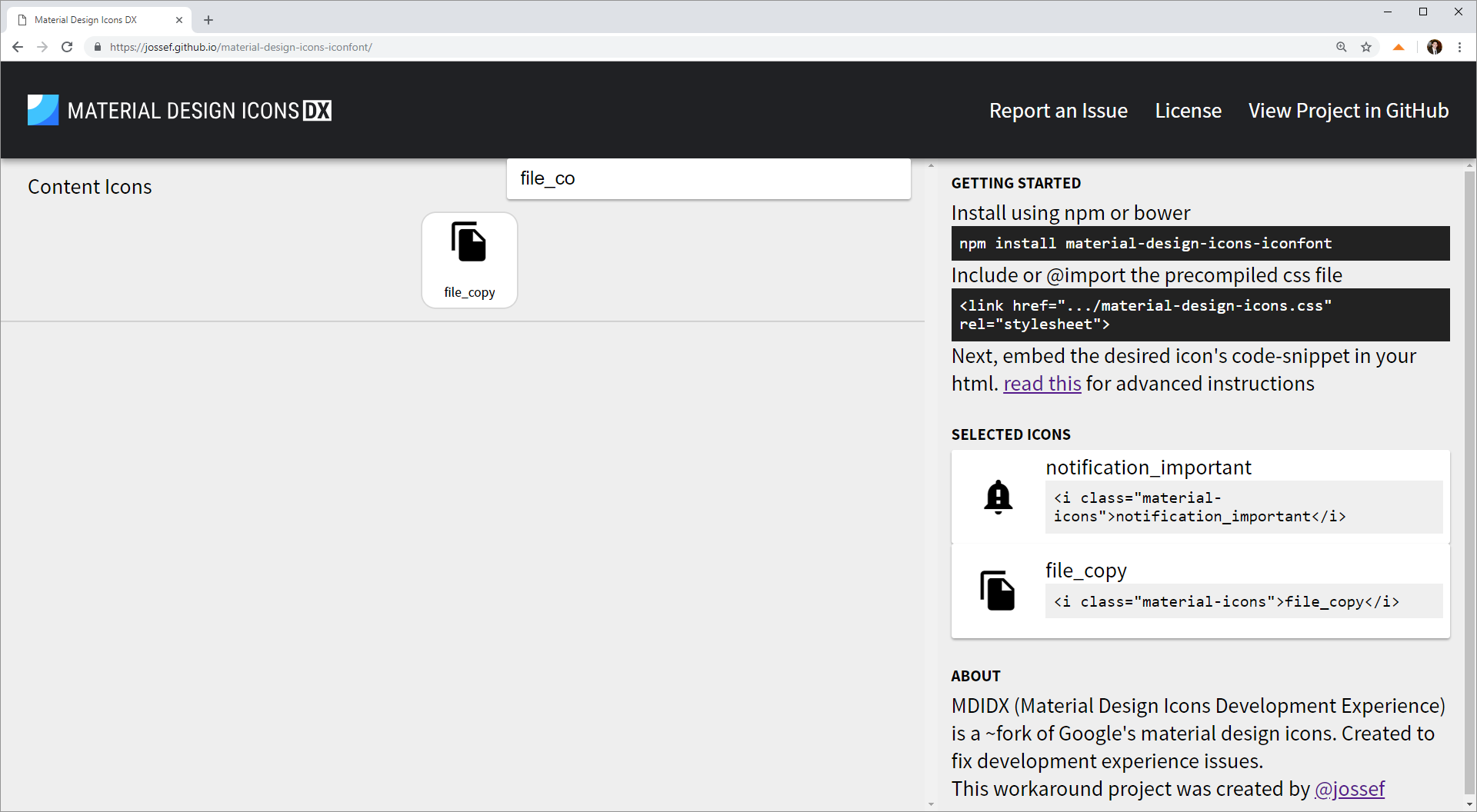This screenshot has width=1477, height=812.
Task: Click the notification_important bell icon in selected icons
Action: click(x=998, y=497)
